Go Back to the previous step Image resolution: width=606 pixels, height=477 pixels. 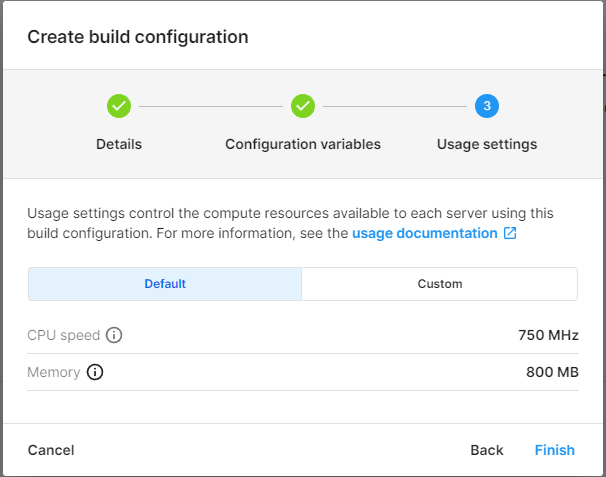click(487, 450)
